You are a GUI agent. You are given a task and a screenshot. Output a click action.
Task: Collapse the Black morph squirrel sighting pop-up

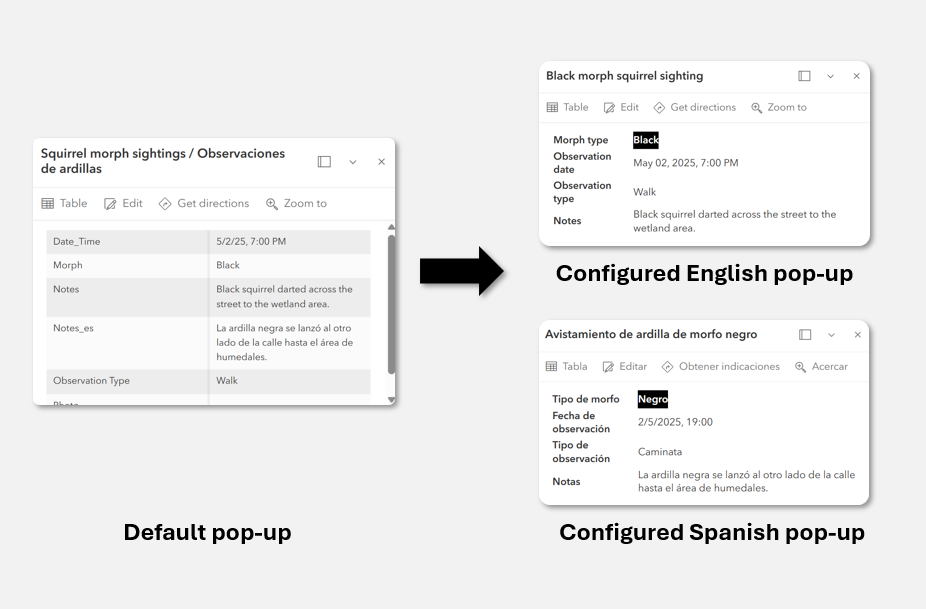tap(830, 76)
